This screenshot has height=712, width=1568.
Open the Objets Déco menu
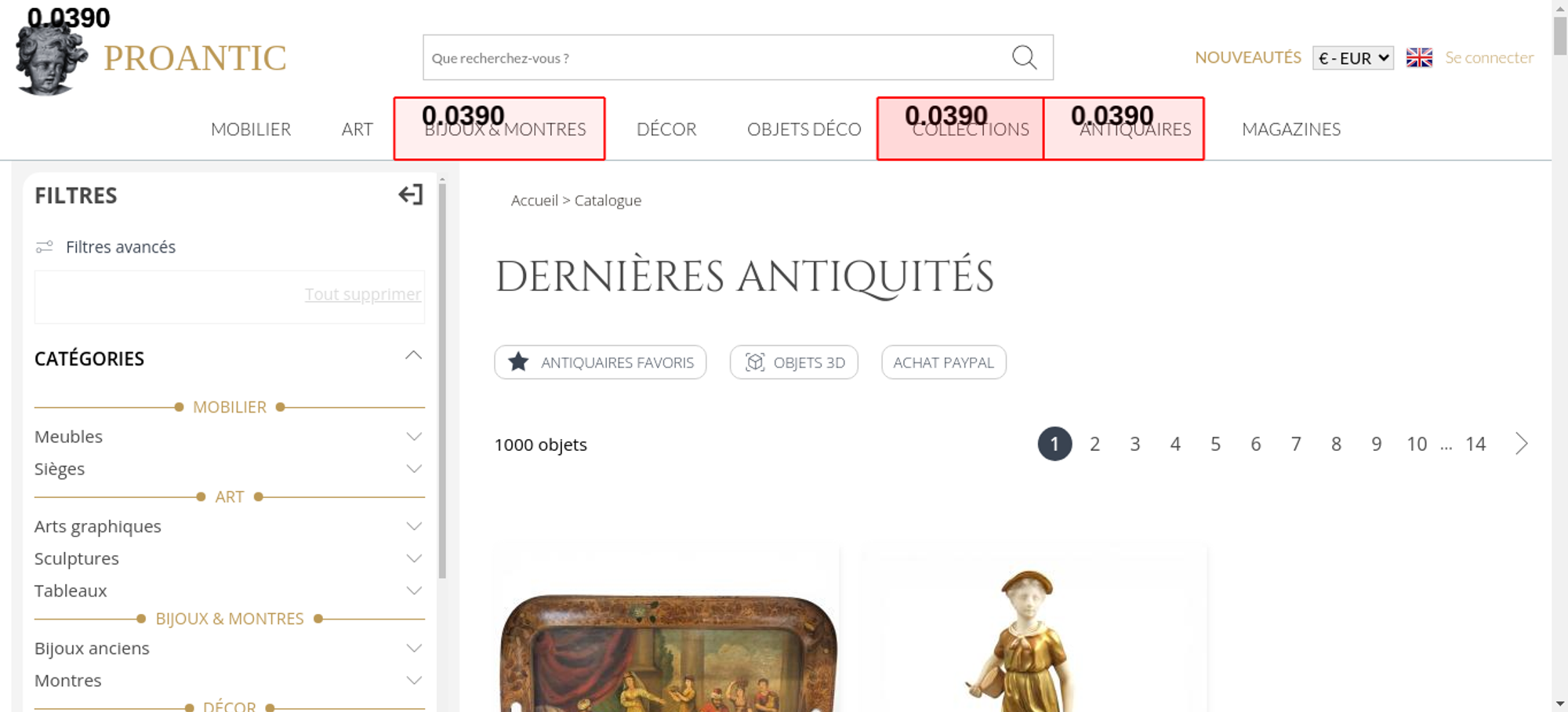tap(804, 129)
